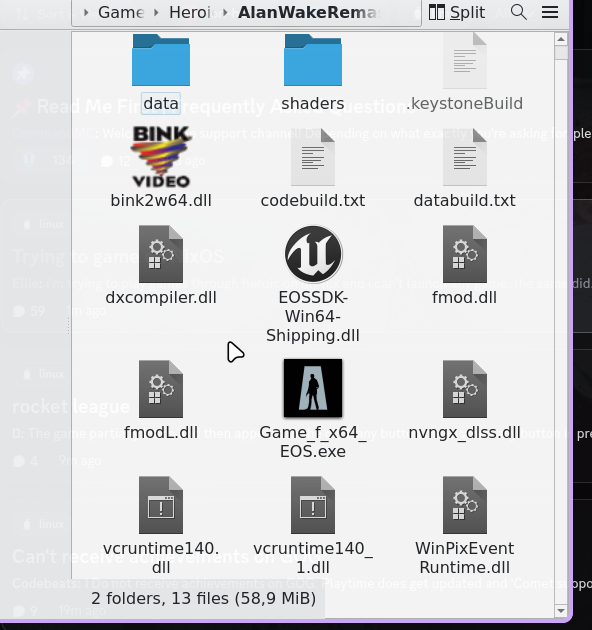
Task: Open the search magnifier in toolbar
Action: [x=518, y=12]
